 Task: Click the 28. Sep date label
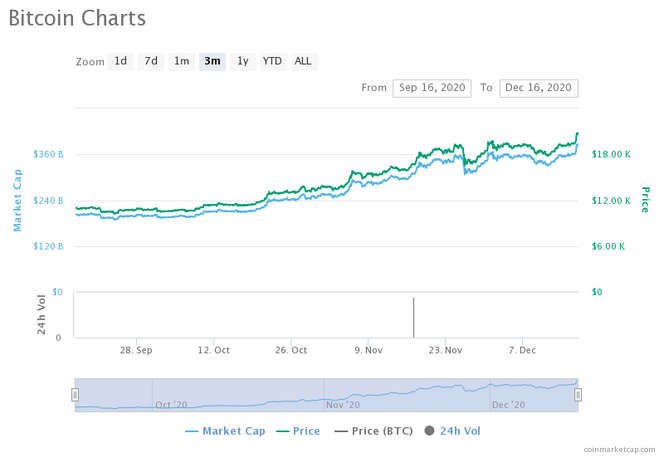click(x=136, y=350)
